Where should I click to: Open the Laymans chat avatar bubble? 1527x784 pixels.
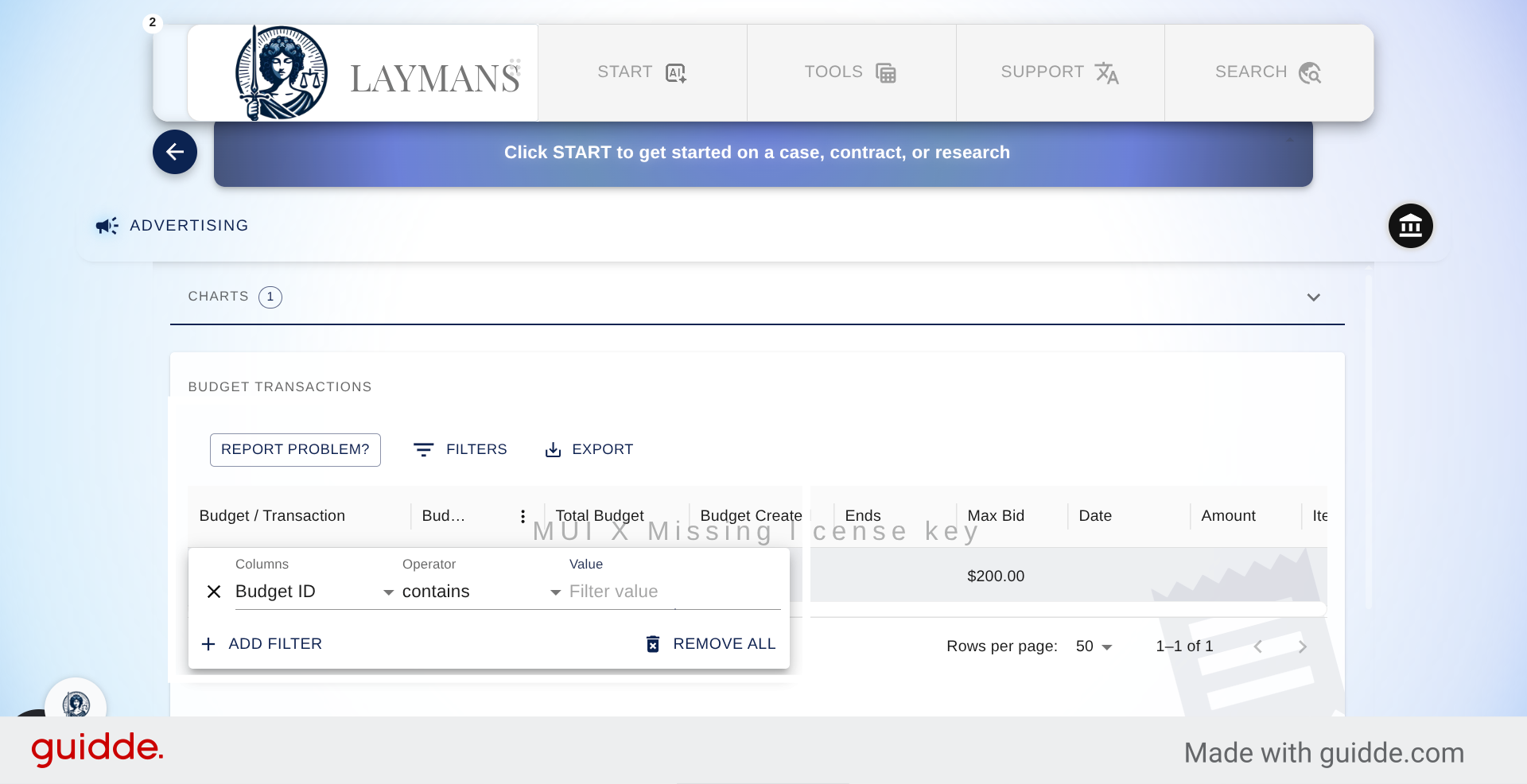[x=76, y=704]
